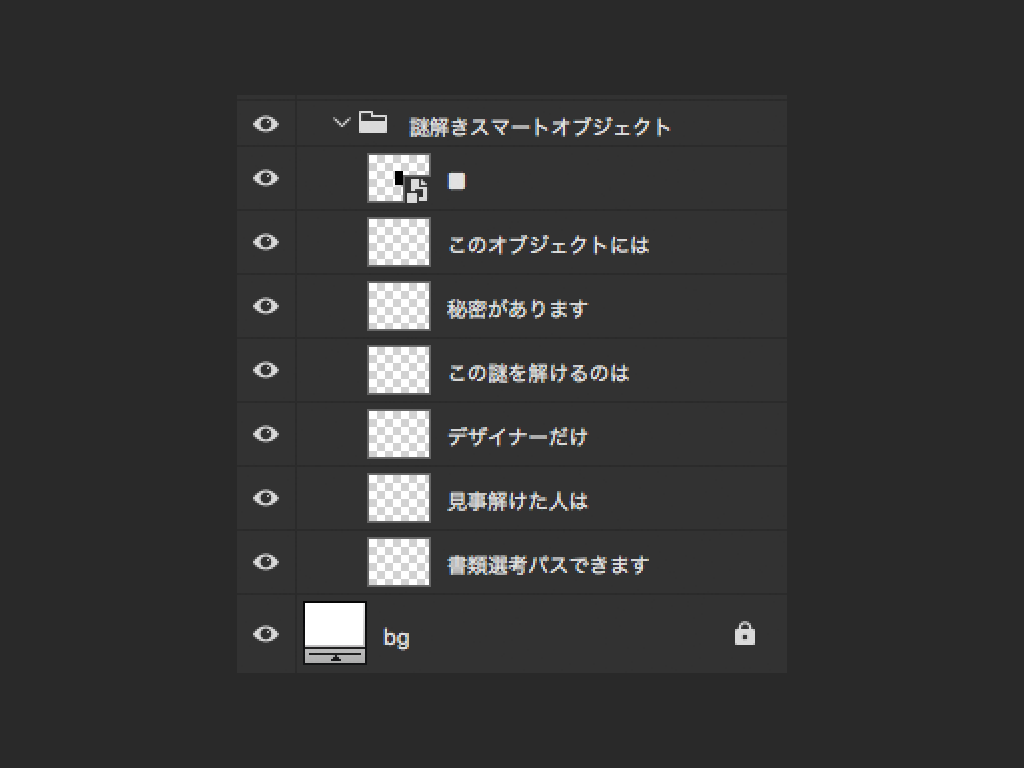The image size is (1024, 768).
Task: Click the folder icon of the 謎解きスマートオブジェクト group
Action: 373,122
